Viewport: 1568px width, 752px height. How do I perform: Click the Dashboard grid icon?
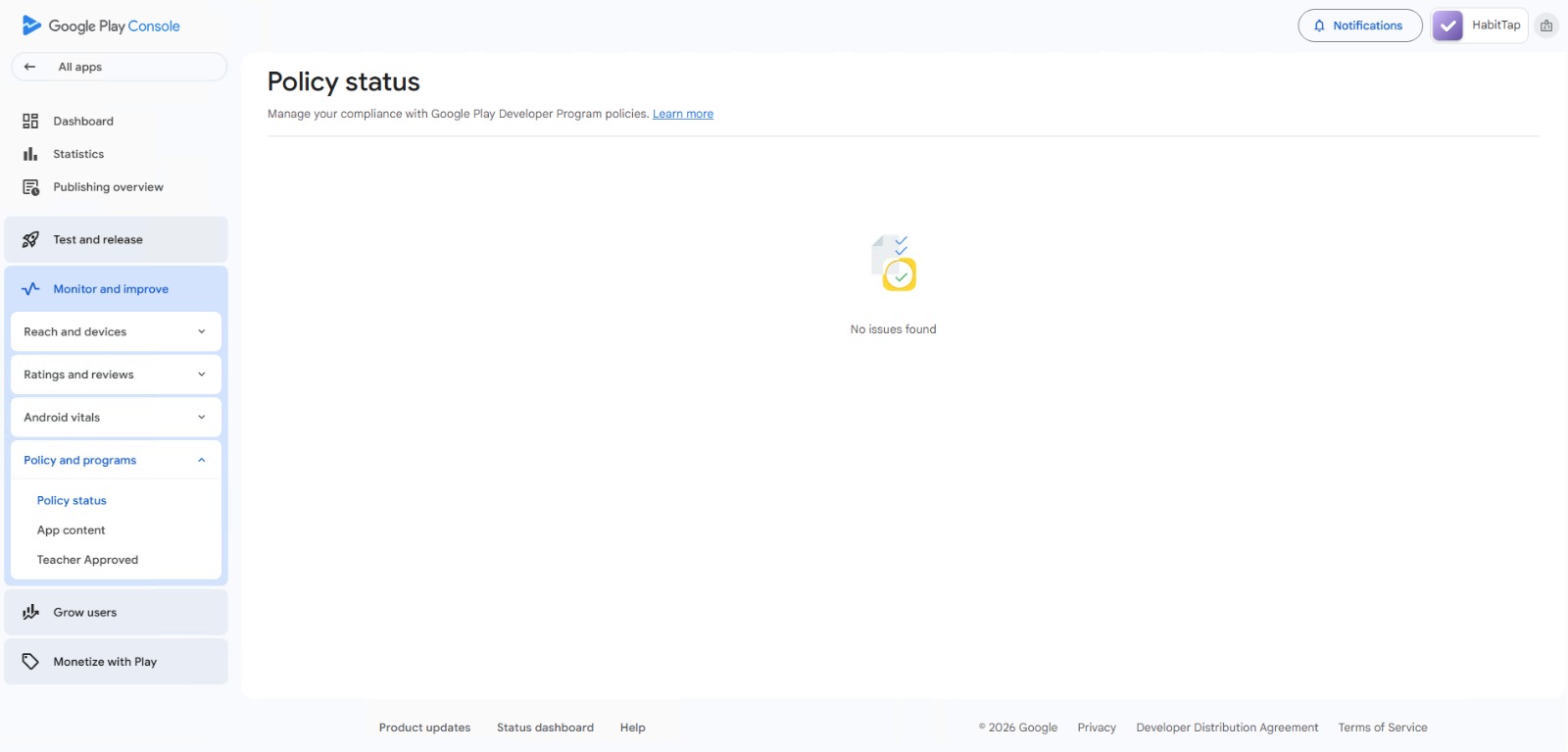click(30, 121)
